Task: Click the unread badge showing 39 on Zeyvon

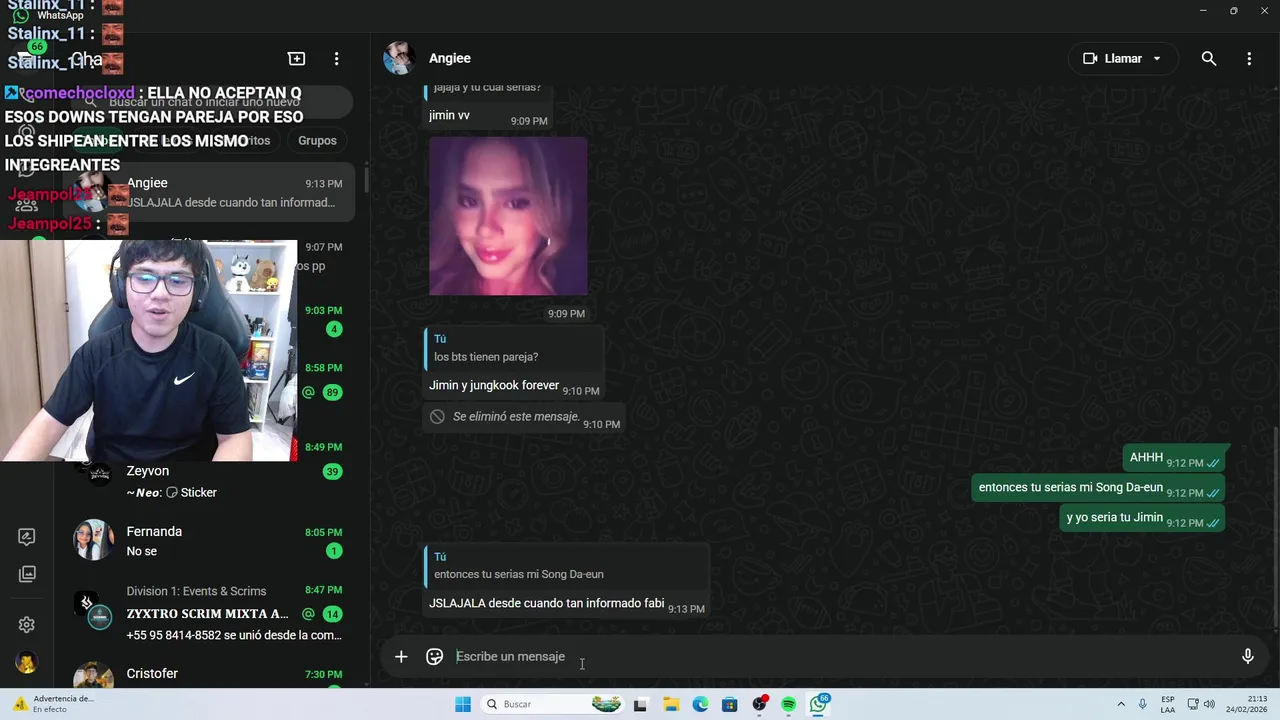Action: click(x=332, y=472)
